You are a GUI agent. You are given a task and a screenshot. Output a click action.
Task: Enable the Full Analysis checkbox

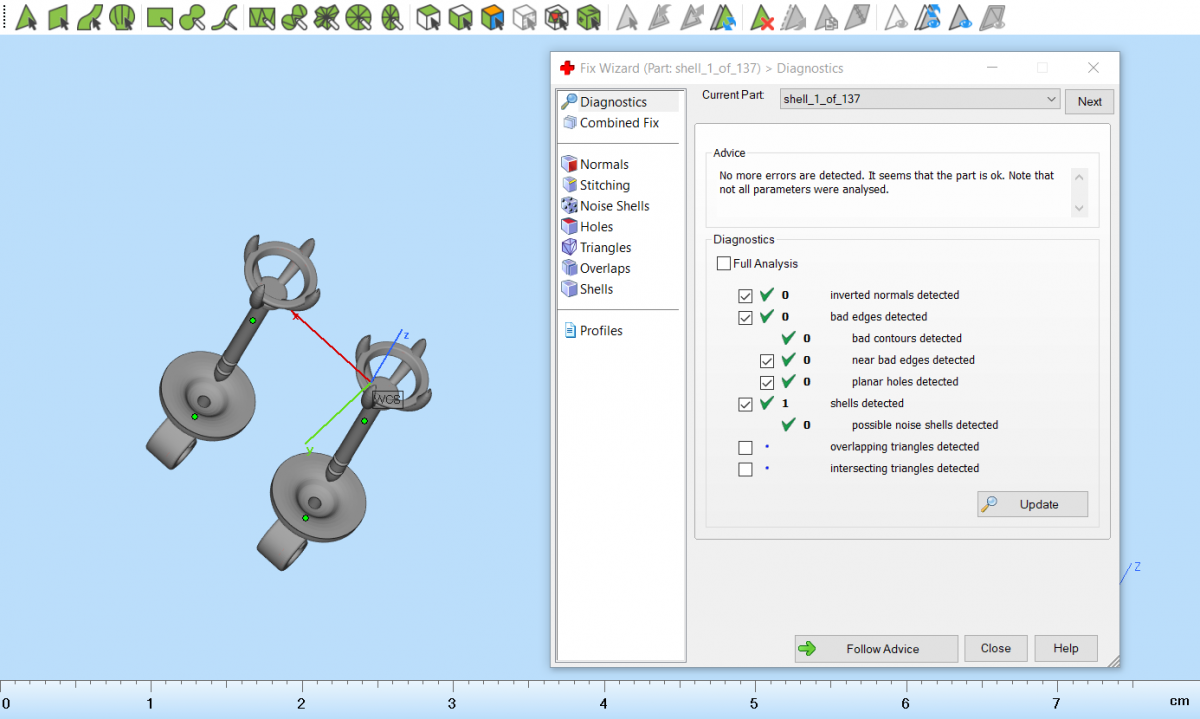click(724, 264)
